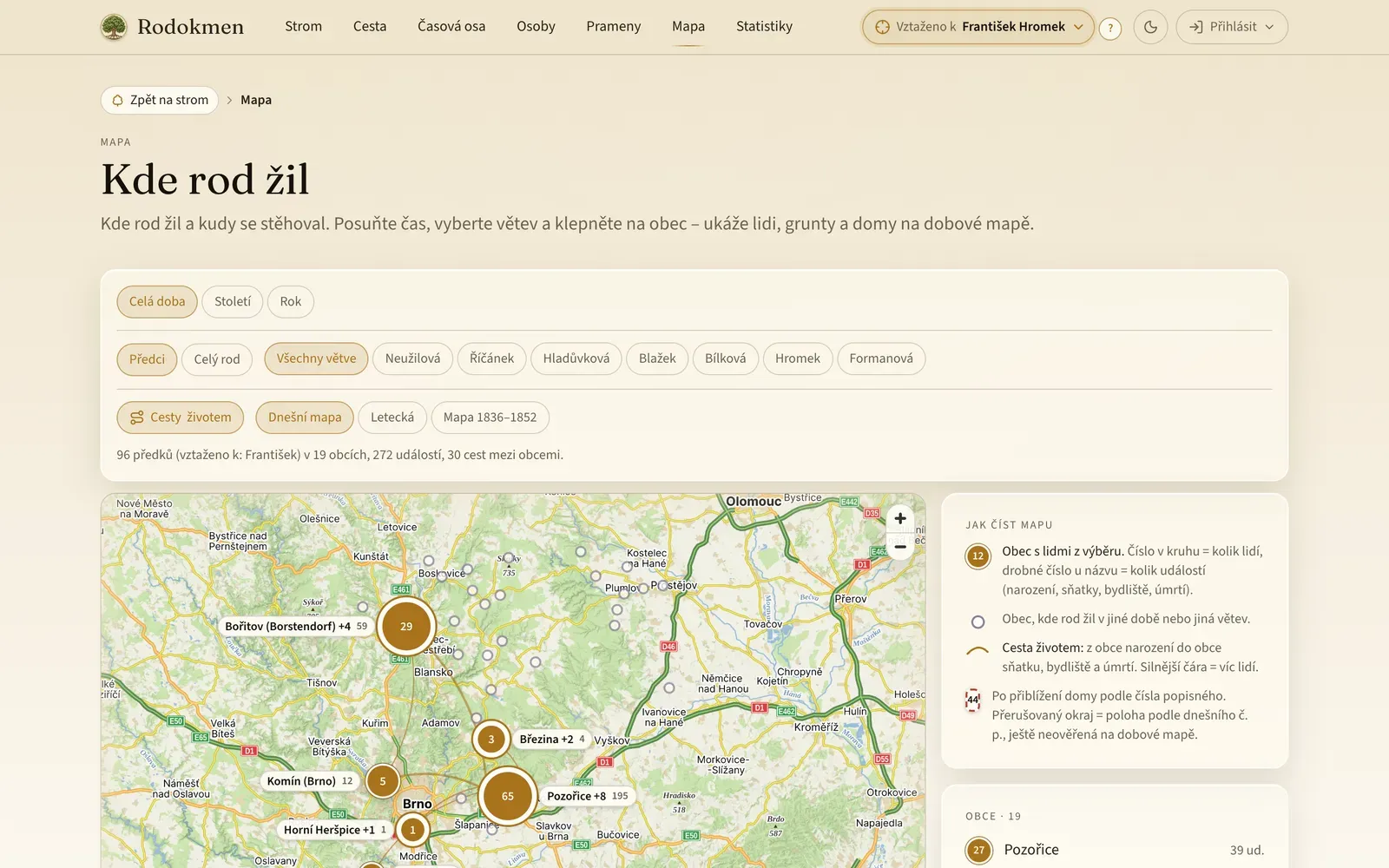Click the Pozořice list circle numbered 27
Image resolution: width=1389 pixels, height=868 pixels.
[x=978, y=850]
